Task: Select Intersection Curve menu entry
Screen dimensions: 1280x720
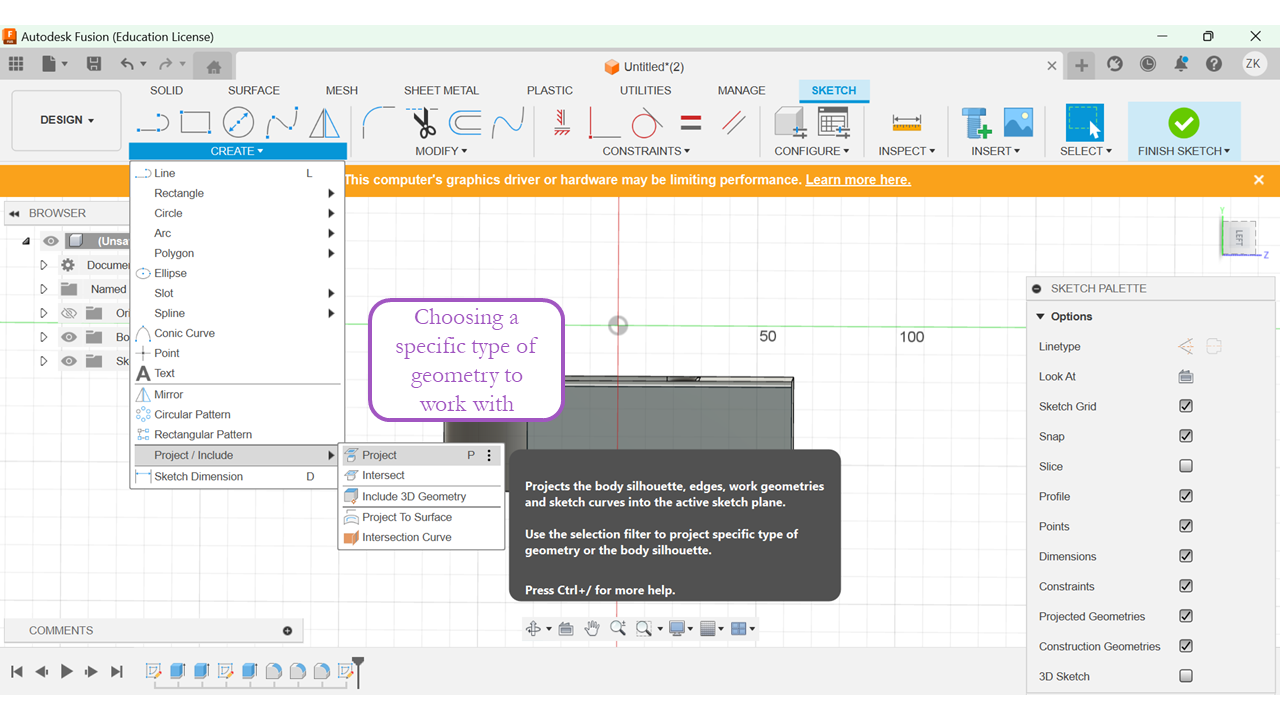Action: [421, 537]
